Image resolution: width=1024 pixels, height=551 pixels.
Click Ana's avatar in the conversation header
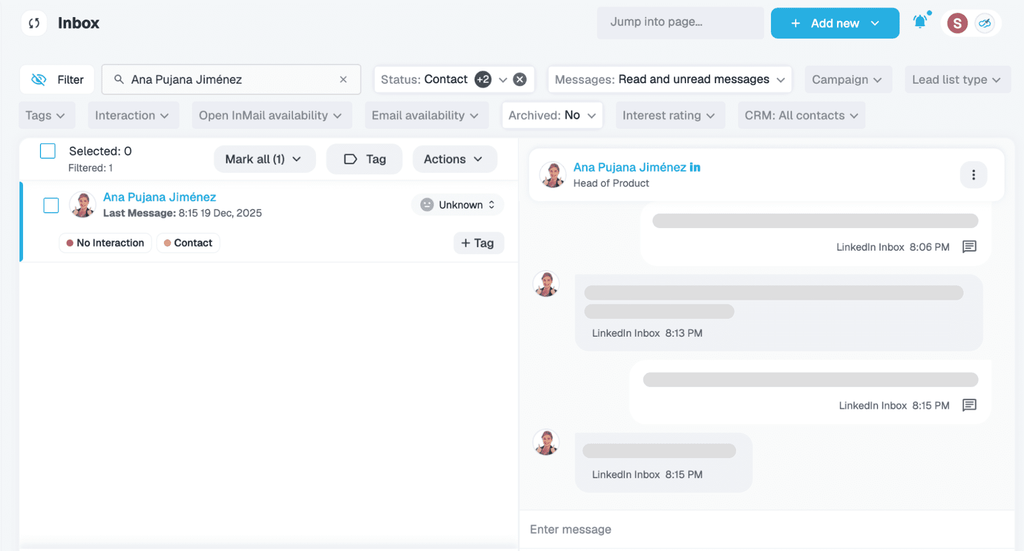point(552,175)
